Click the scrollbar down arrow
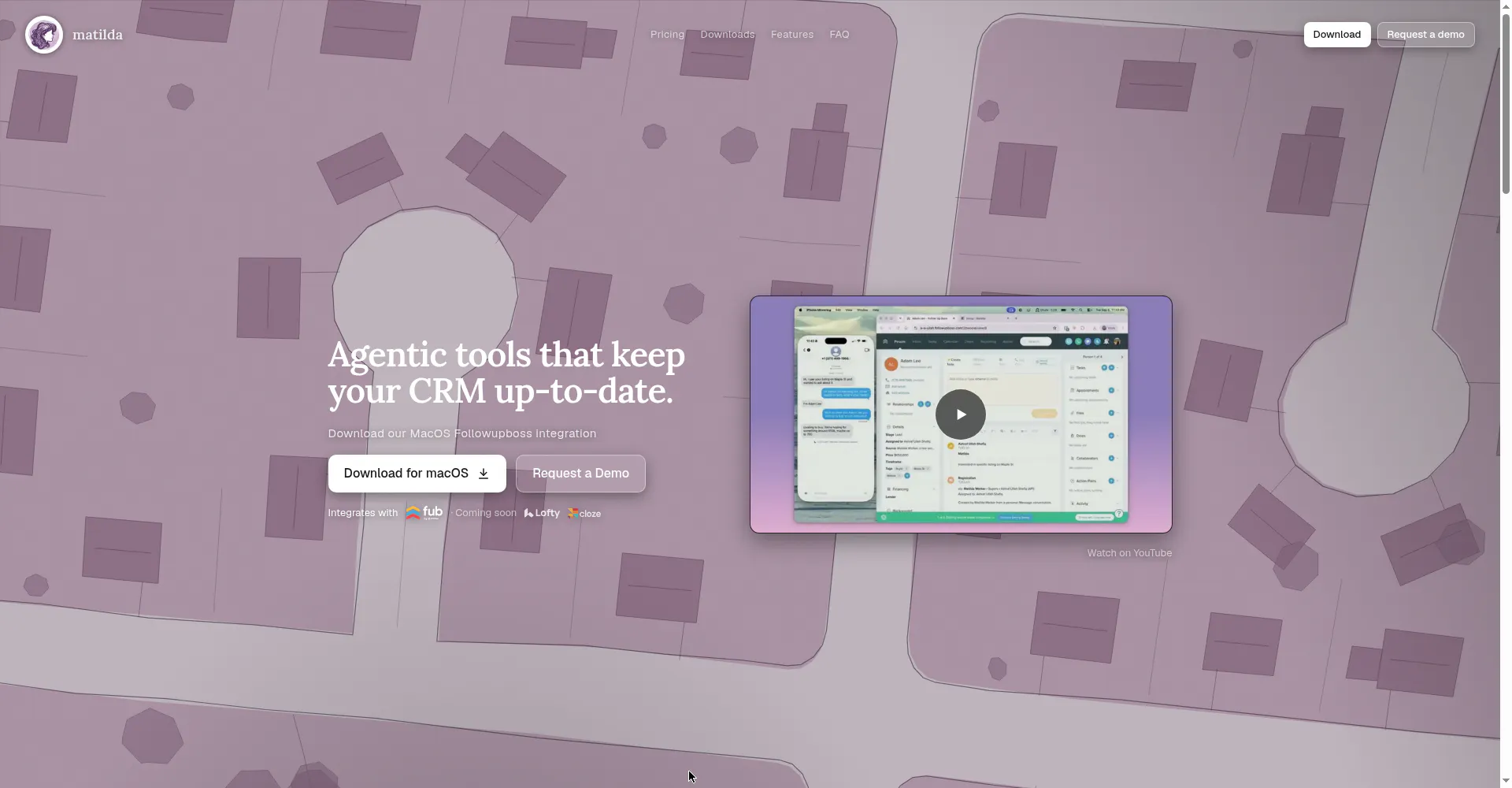This screenshot has width=1512, height=788. coord(1506,781)
